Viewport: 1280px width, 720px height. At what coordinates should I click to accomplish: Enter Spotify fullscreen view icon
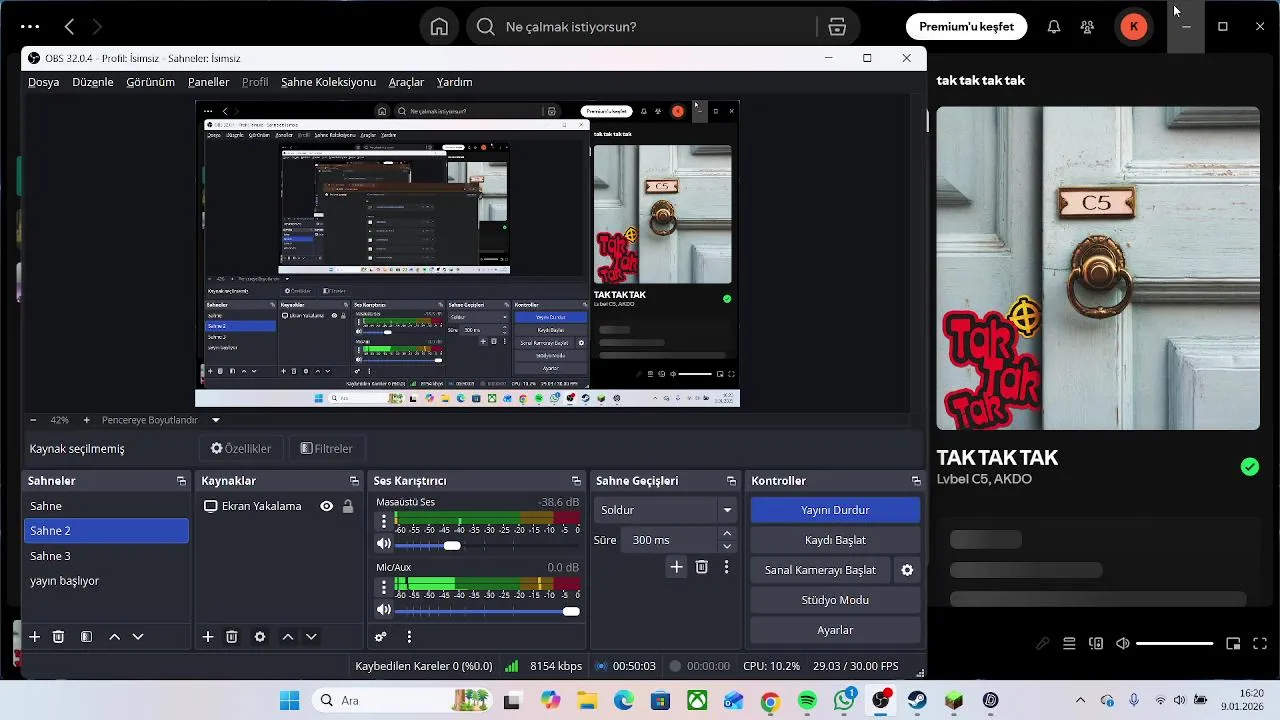click(1260, 644)
